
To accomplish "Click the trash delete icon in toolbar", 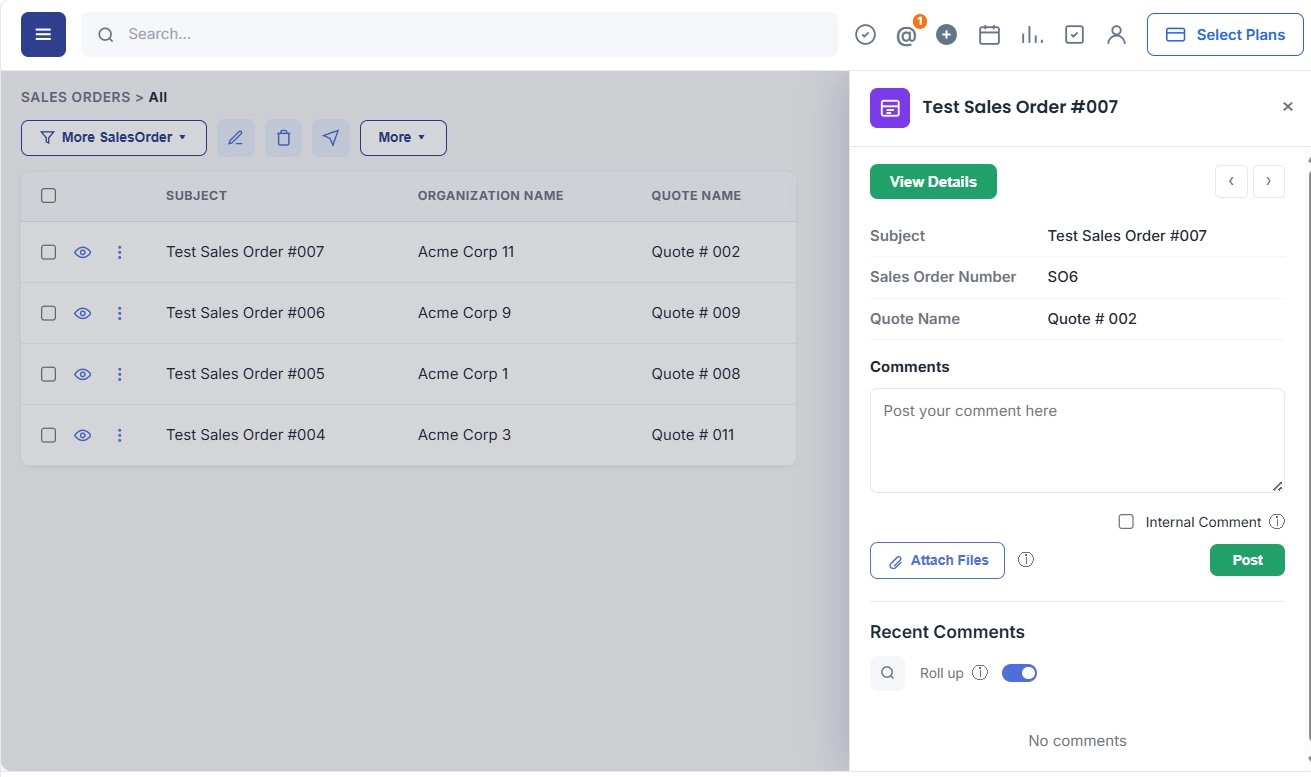I will (283, 138).
